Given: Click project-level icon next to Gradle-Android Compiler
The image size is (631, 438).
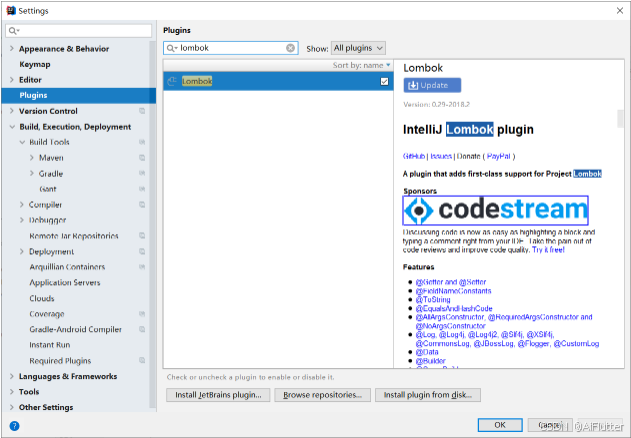Looking at the screenshot, I should pos(142,329).
